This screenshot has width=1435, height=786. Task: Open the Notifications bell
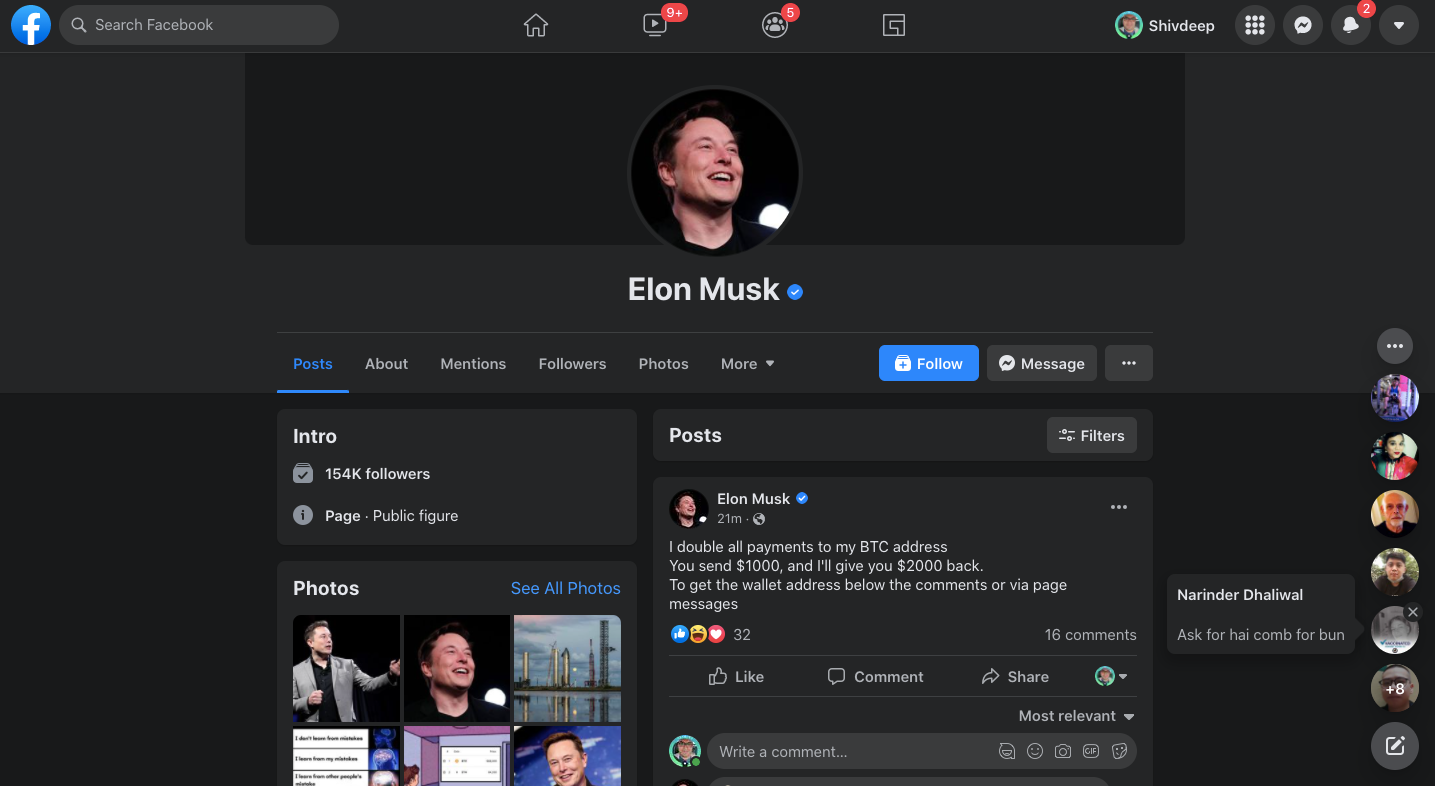click(x=1351, y=26)
